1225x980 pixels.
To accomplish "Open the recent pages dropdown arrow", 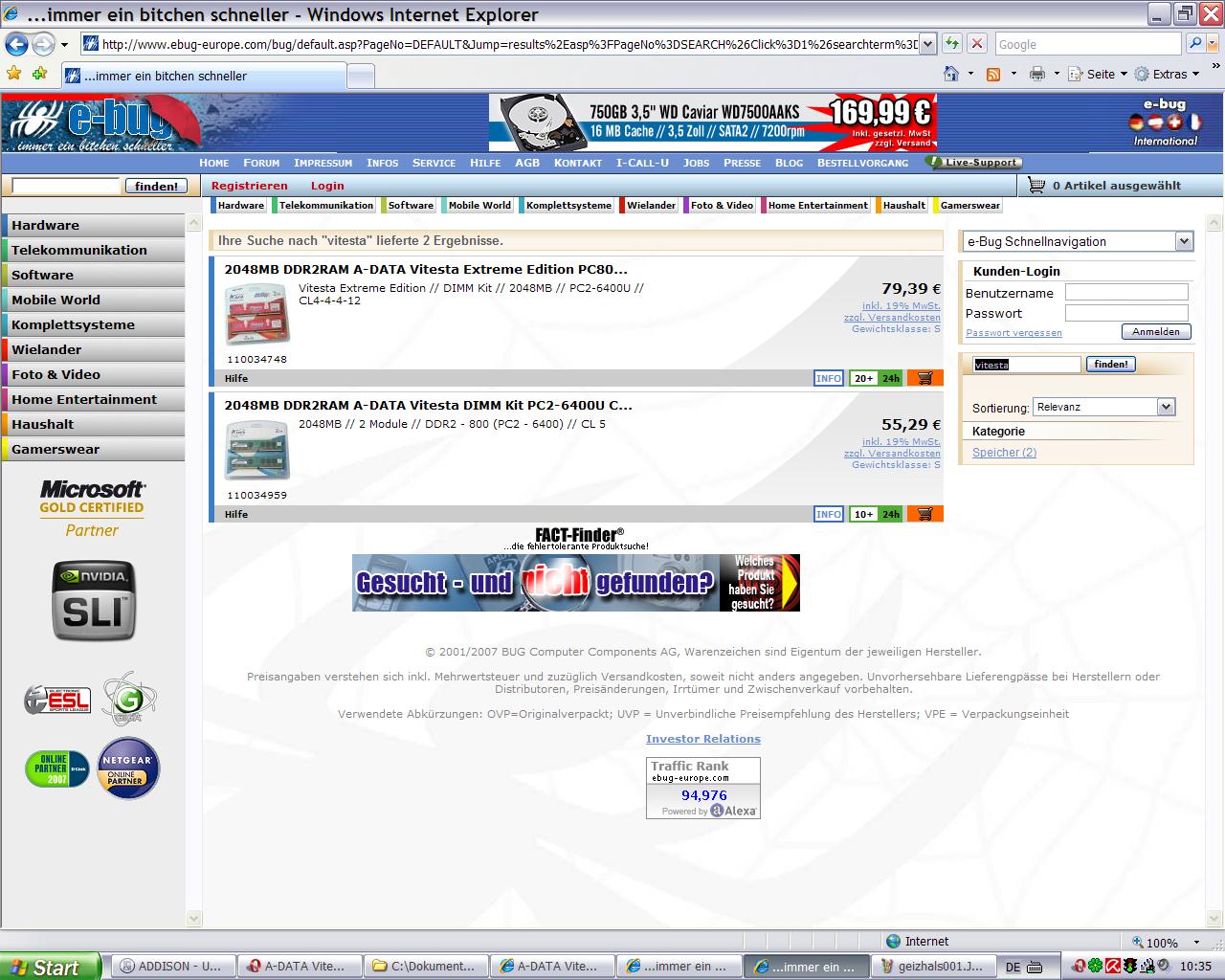I will pyautogui.click(x=64, y=44).
